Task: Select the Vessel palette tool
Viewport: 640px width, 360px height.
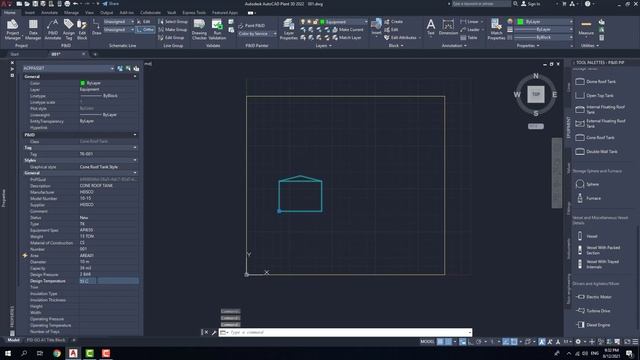Action: tap(587, 236)
